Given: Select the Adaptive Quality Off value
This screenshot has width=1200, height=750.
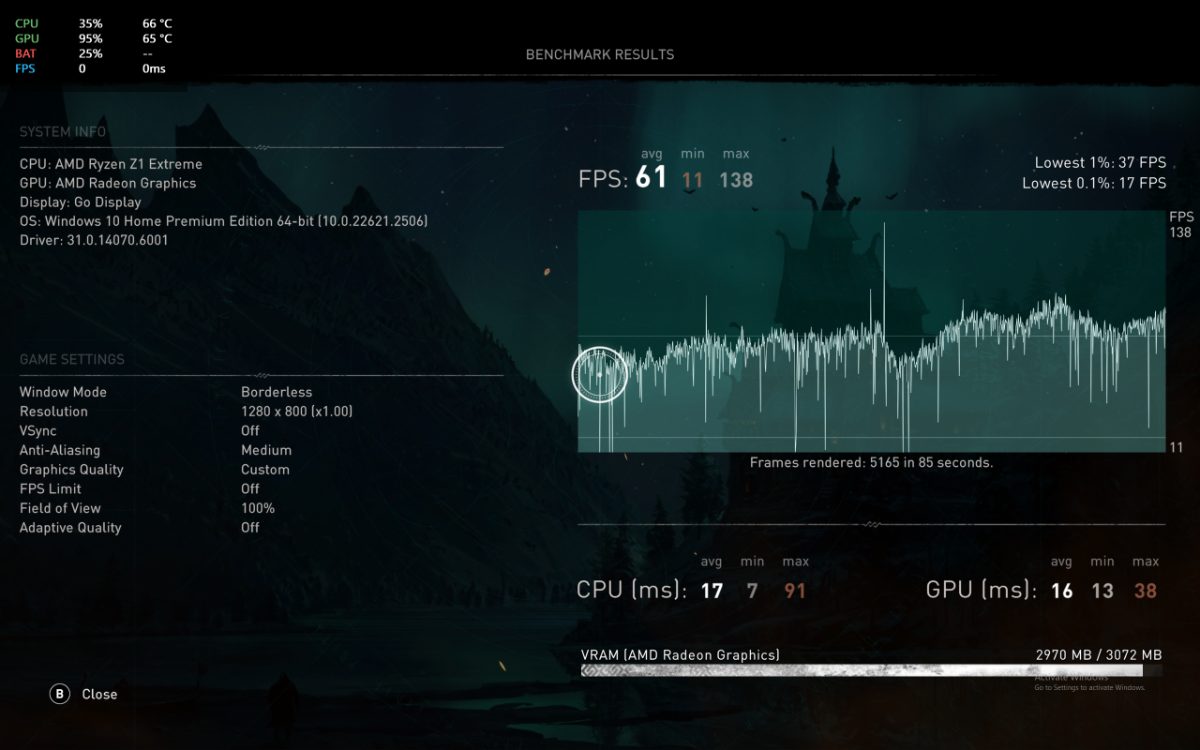Looking at the screenshot, I should pyautogui.click(x=250, y=528).
